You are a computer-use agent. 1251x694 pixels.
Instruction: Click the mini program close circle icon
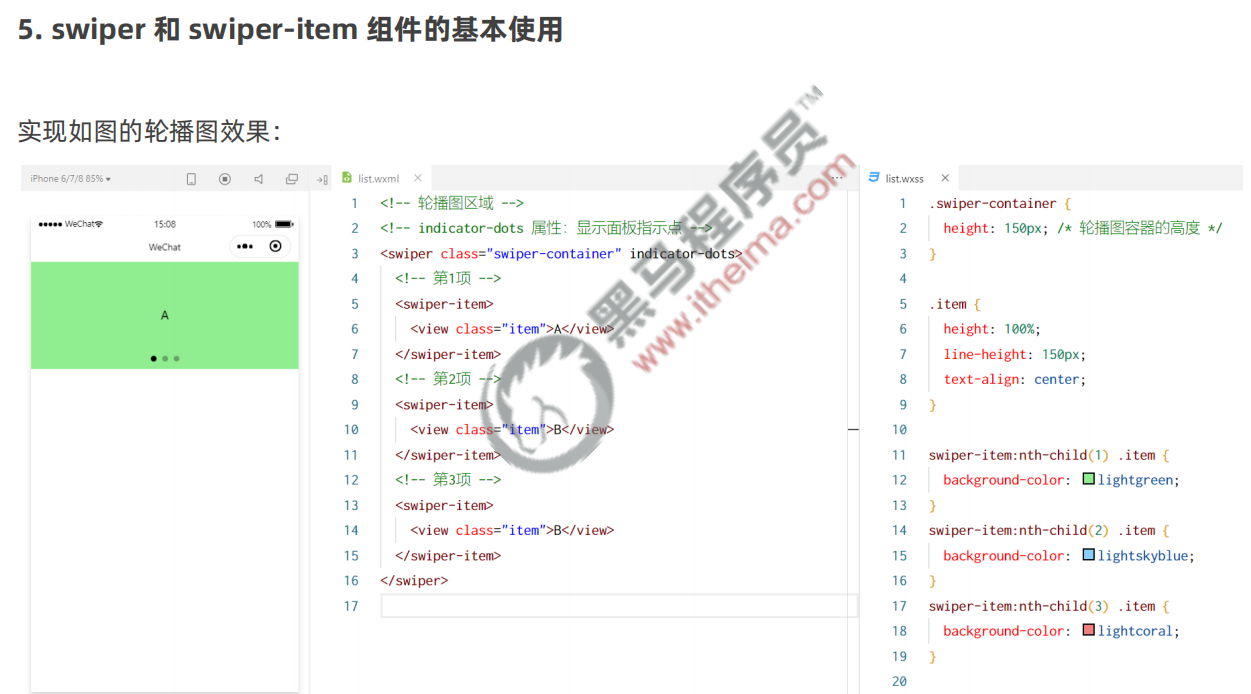[276, 246]
